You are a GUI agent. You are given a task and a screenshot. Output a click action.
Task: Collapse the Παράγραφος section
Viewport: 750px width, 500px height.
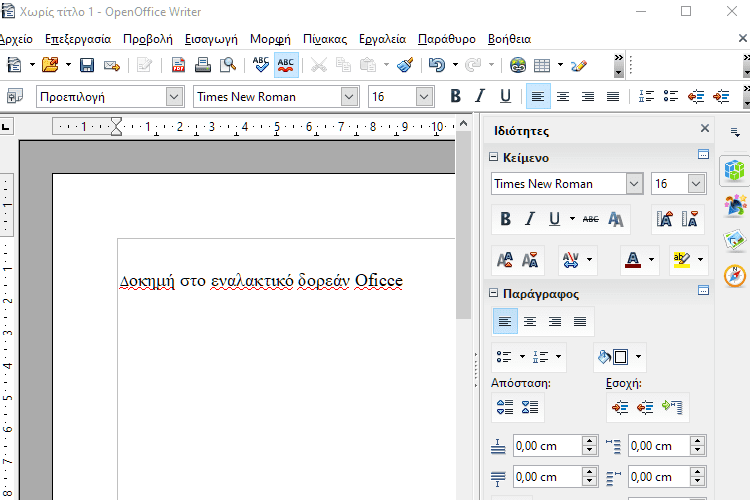494,293
